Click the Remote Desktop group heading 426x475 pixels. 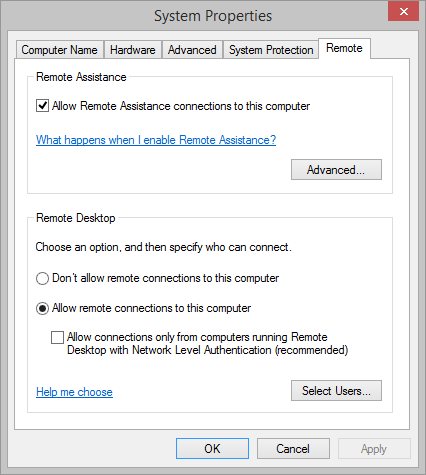coord(76,218)
